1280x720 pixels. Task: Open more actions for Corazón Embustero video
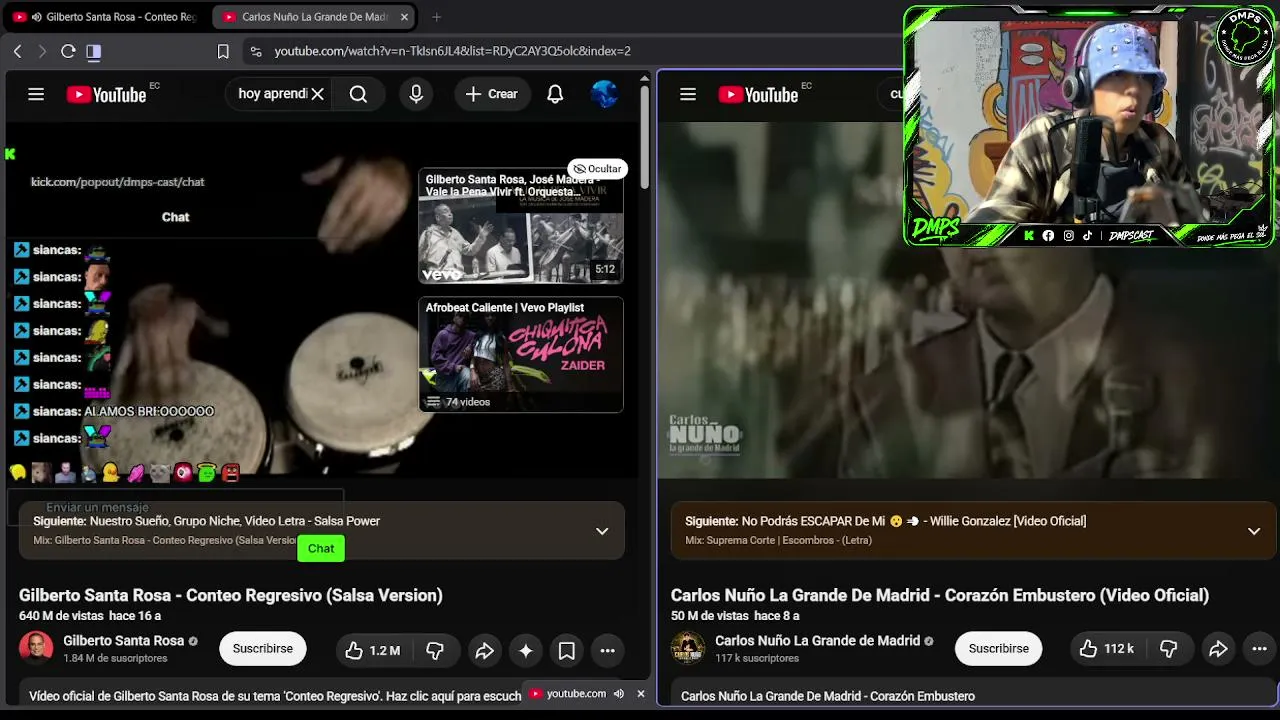point(1259,650)
